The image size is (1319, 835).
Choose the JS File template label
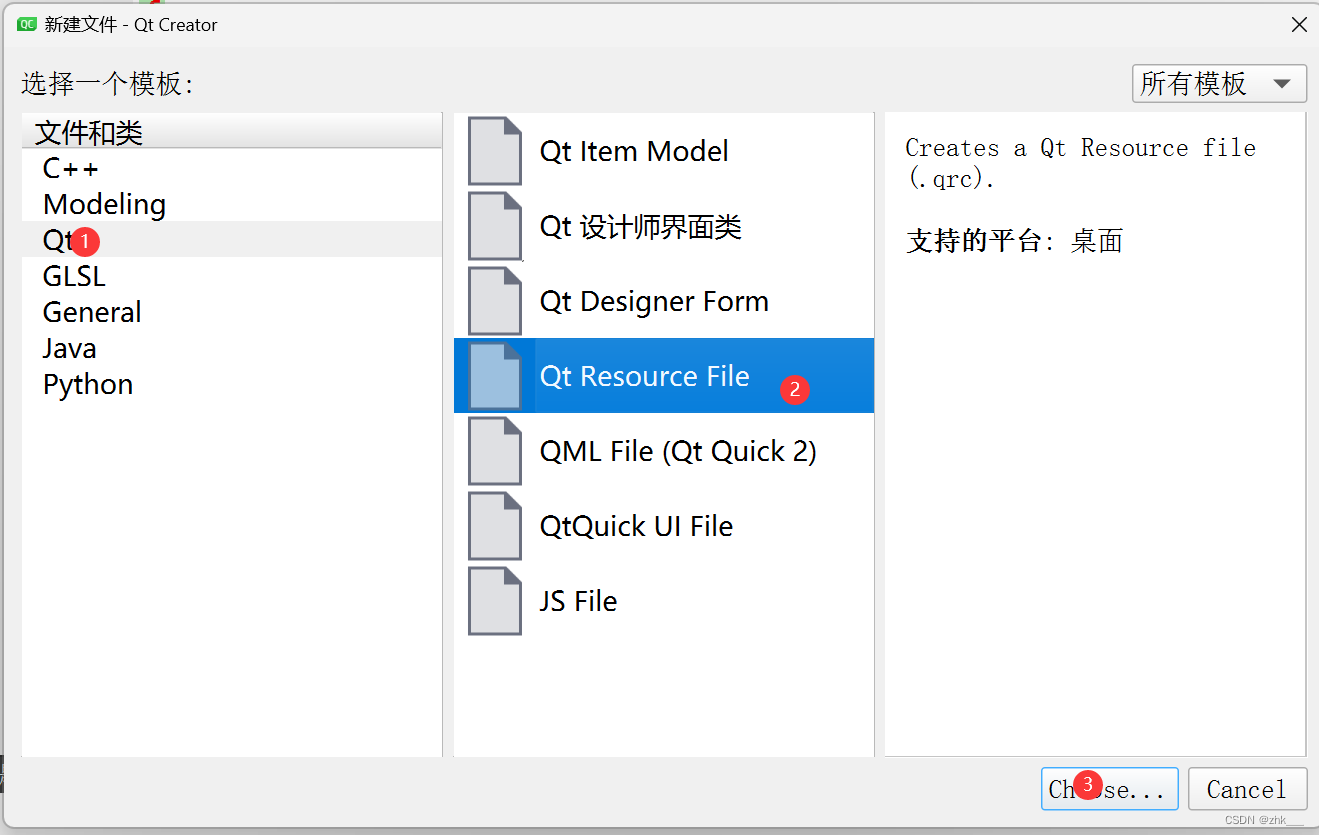[x=578, y=601]
